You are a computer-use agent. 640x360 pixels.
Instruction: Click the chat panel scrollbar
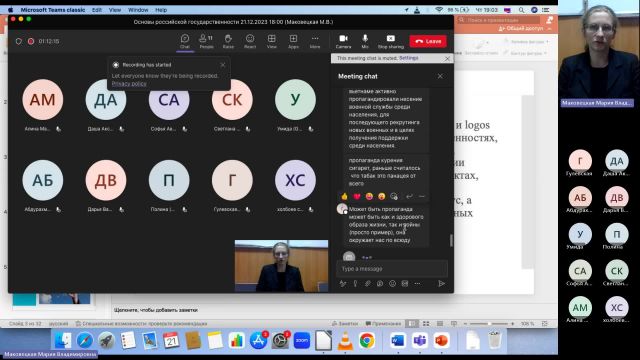tap(451, 240)
